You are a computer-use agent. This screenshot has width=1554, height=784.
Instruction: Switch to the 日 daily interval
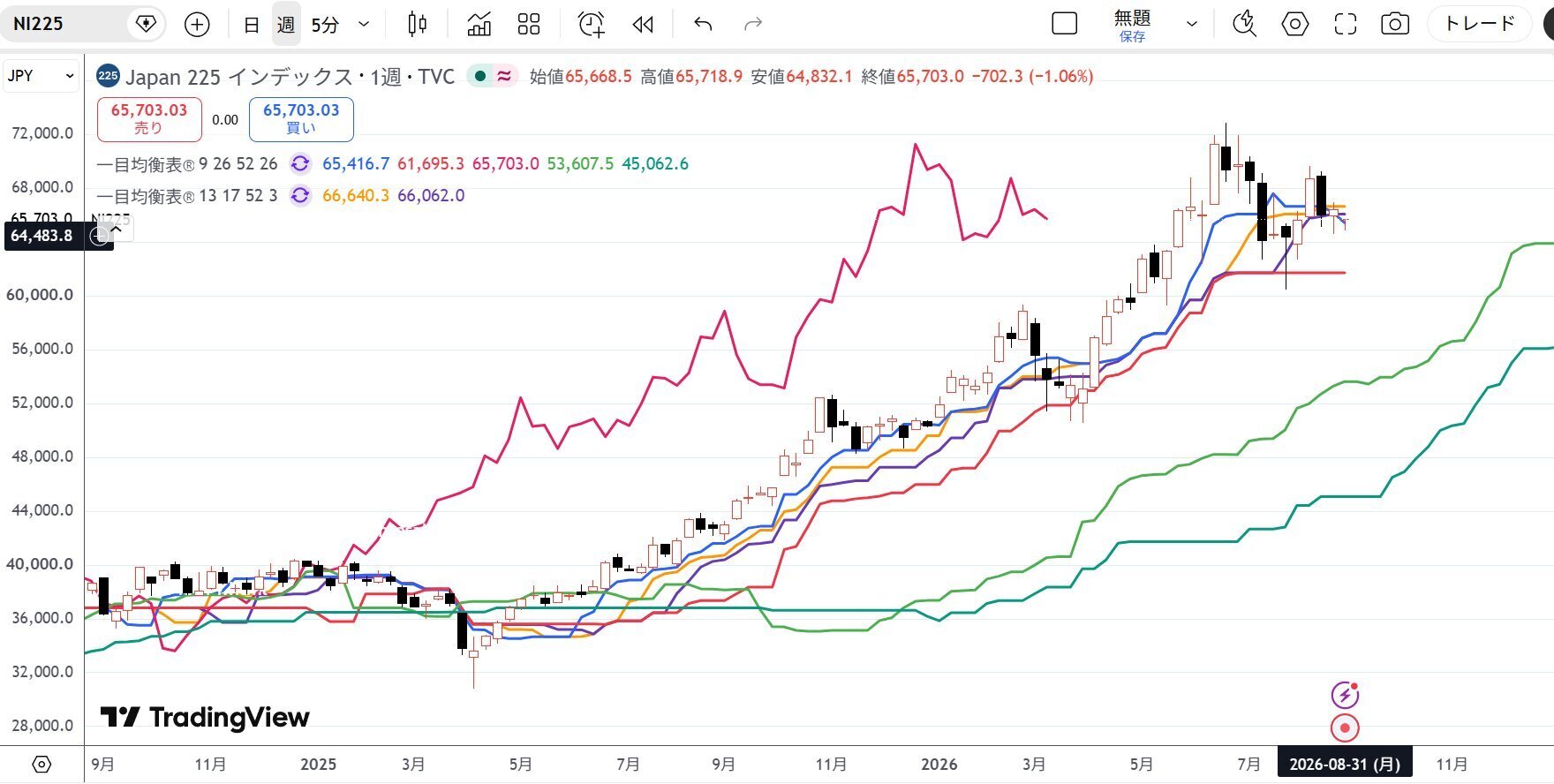point(252,25)
